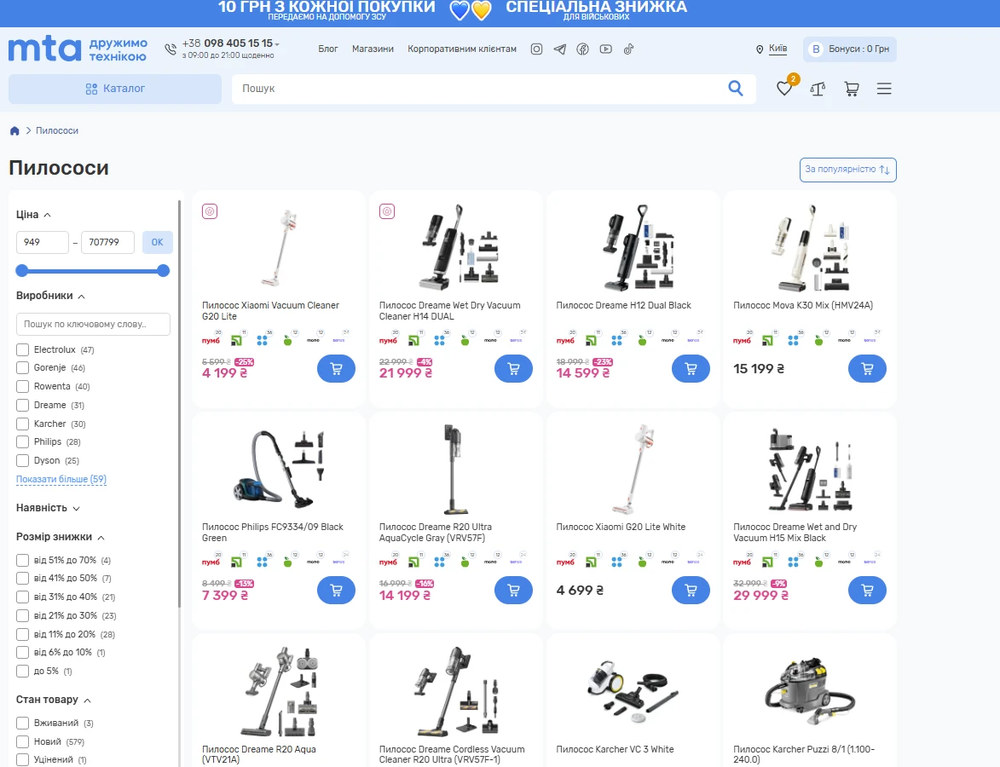The image size is (1000, 767).
Task: Open the TikTok social icon
Action: point(628,49)
